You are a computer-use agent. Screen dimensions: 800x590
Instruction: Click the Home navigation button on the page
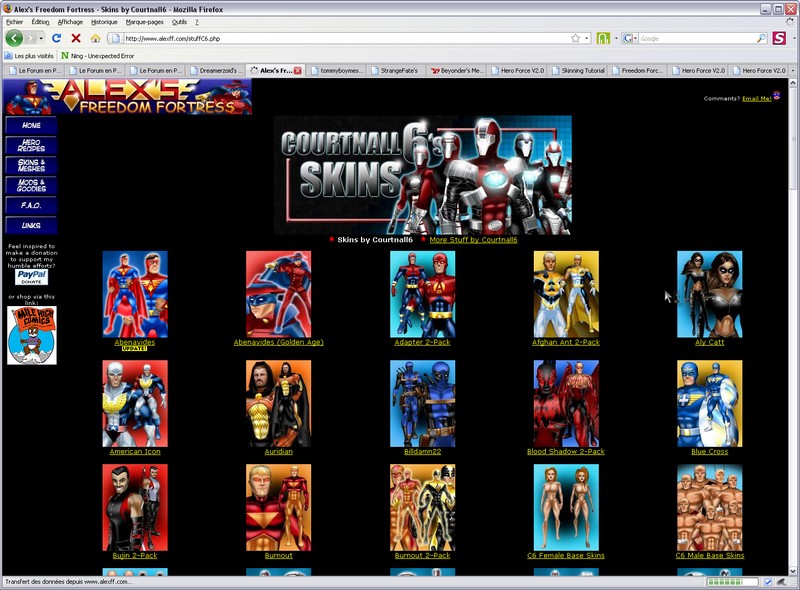31,125
